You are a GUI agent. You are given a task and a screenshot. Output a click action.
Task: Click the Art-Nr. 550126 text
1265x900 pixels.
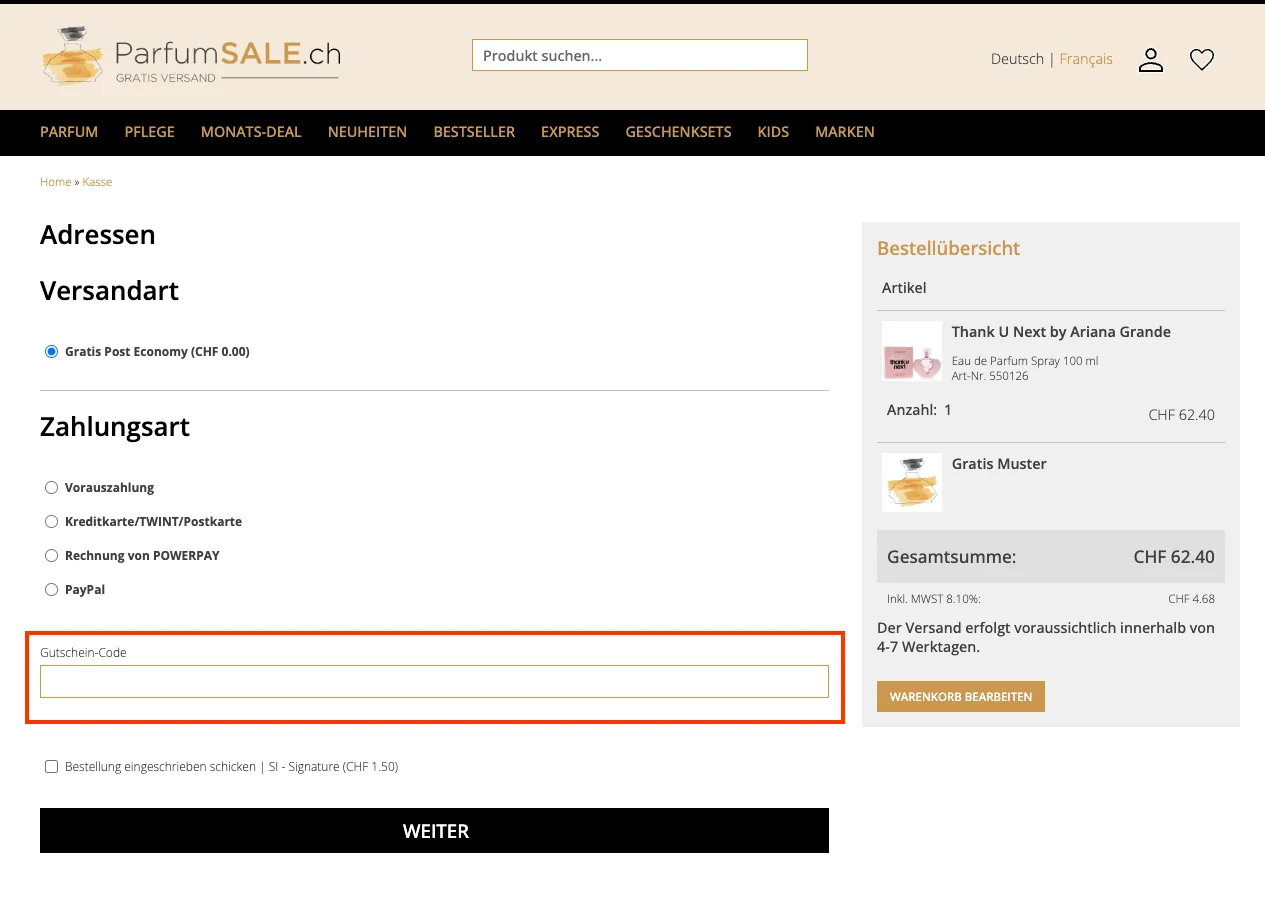pos(990,376)
